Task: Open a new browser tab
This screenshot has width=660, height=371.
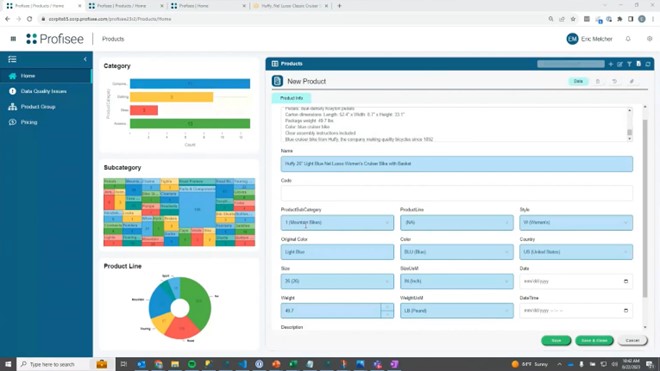Action: pos(339,6)
